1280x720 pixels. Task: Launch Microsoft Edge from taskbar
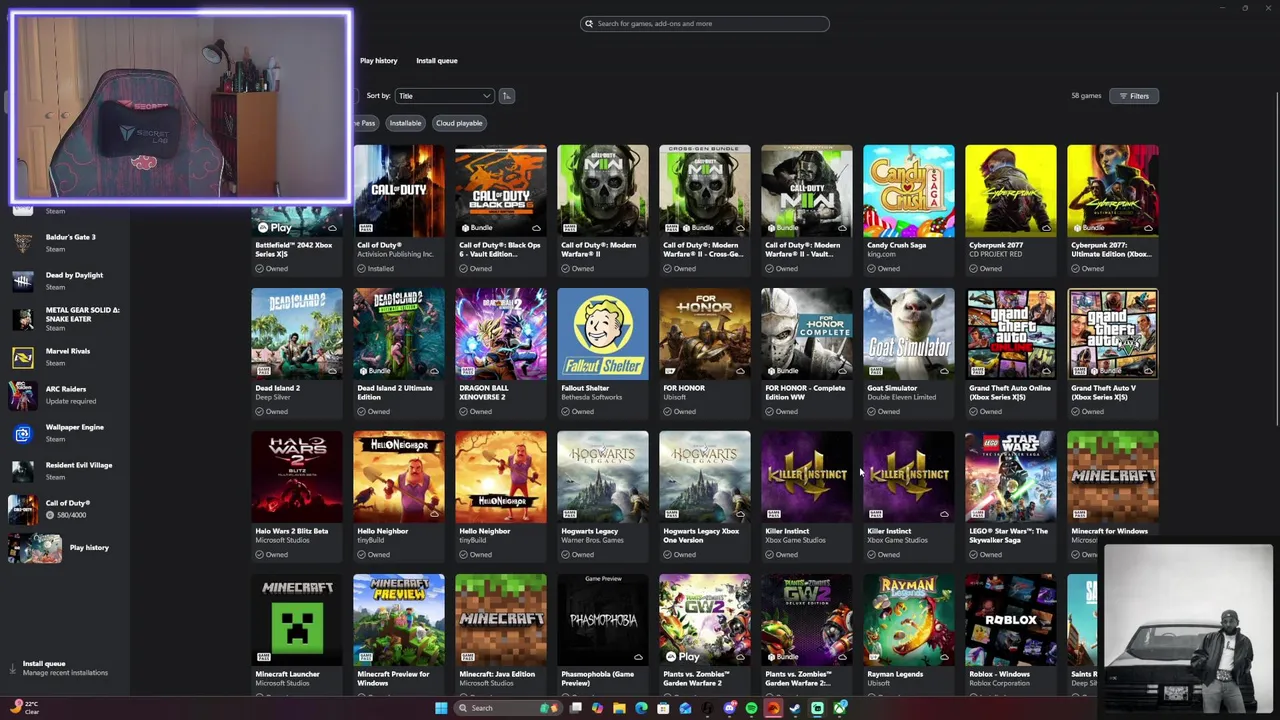point(641,708)
